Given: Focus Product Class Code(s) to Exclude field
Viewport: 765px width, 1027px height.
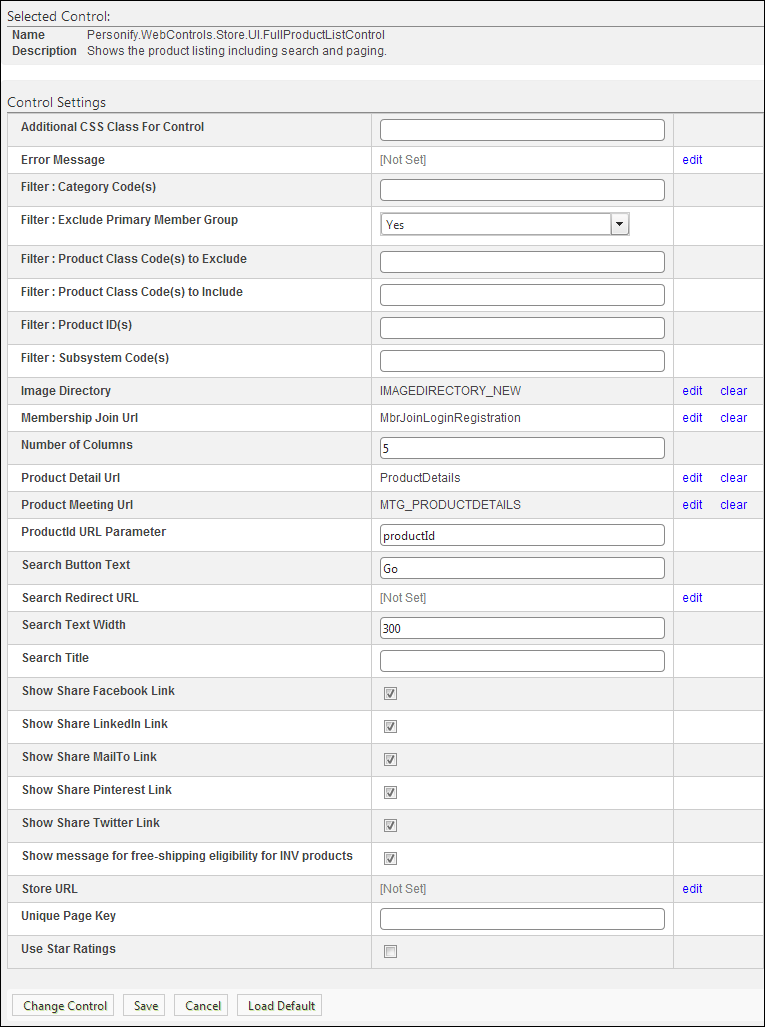Looking at the screenshot, I should pos(522,262).
